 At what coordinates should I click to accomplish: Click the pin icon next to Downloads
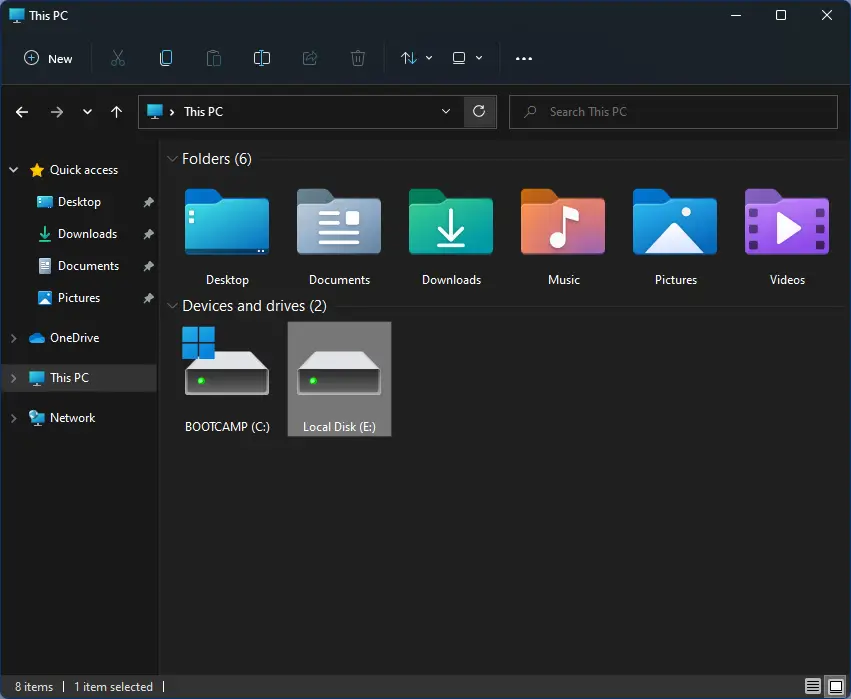click(x=148, y=234)
